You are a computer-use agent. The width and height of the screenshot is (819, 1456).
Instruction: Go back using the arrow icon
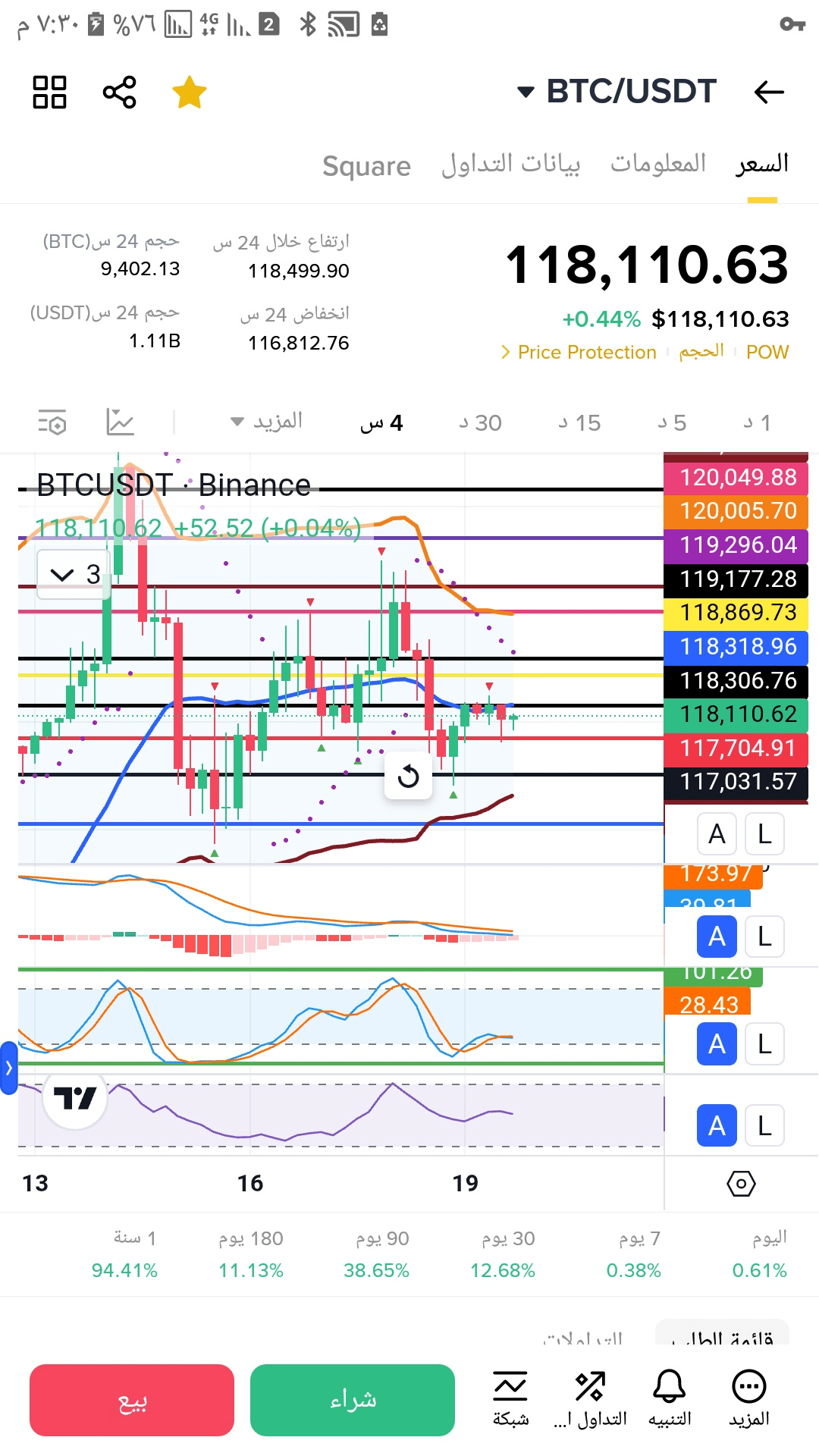click(x=769, y=93)
